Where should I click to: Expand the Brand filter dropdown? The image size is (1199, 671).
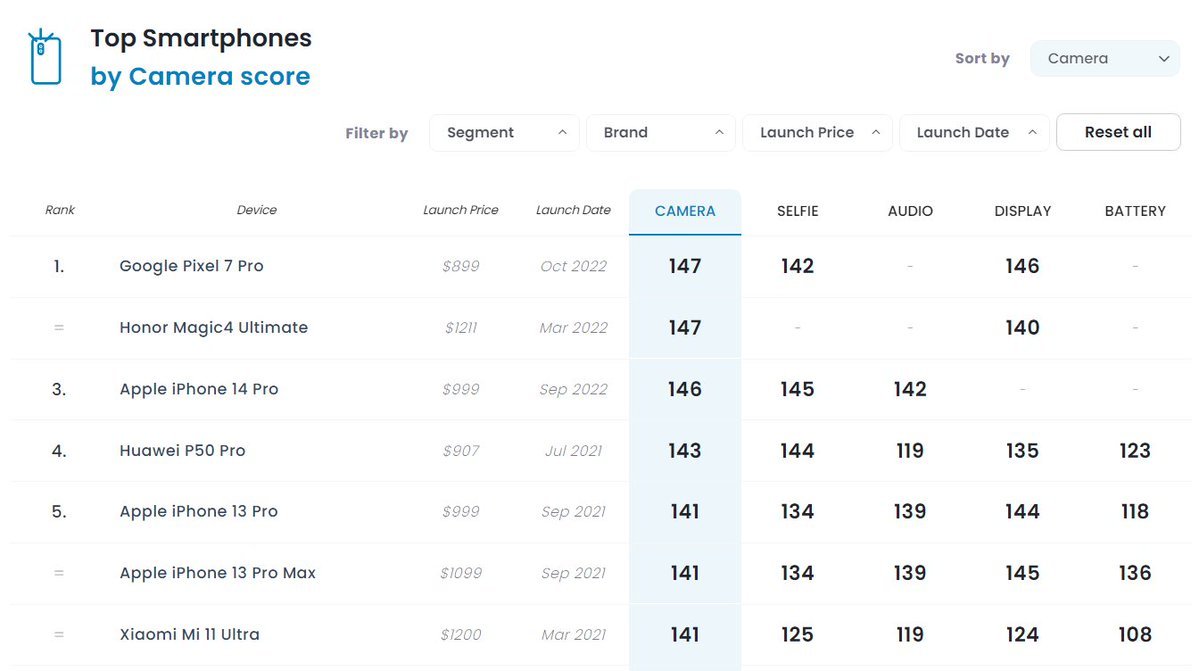click(x=661, y=133)
